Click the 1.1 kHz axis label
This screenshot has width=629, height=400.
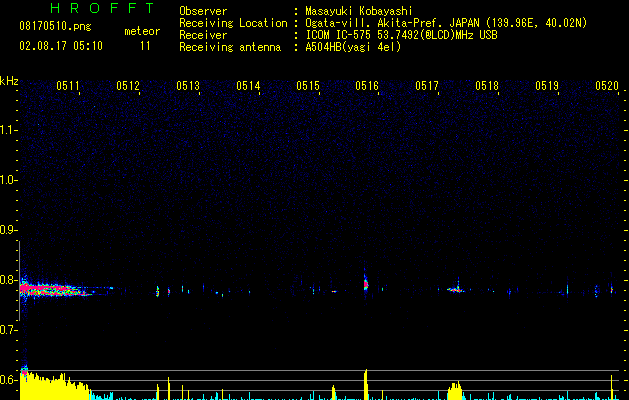9,130
